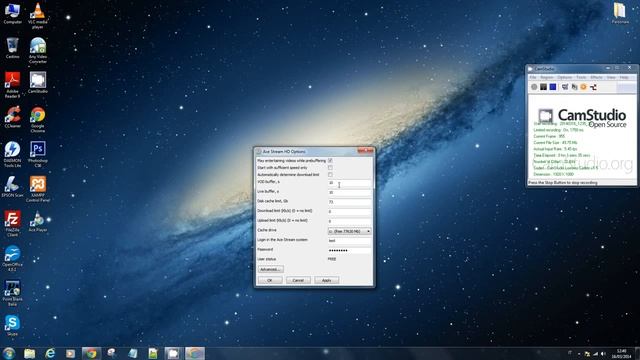The height and width of the screenshot is (360, 640).
Task: Close the Ace Stream HD Options dialog
Action: point(366,151)
